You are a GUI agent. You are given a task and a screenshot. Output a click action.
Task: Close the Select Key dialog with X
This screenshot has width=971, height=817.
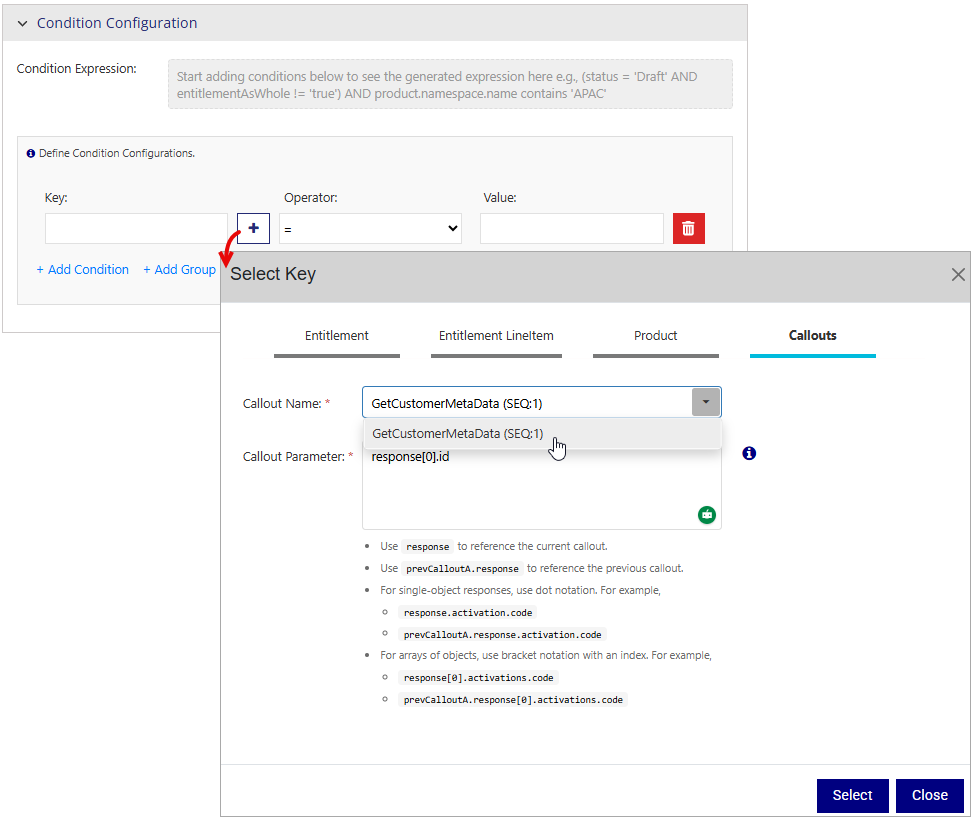pos(957,274)
